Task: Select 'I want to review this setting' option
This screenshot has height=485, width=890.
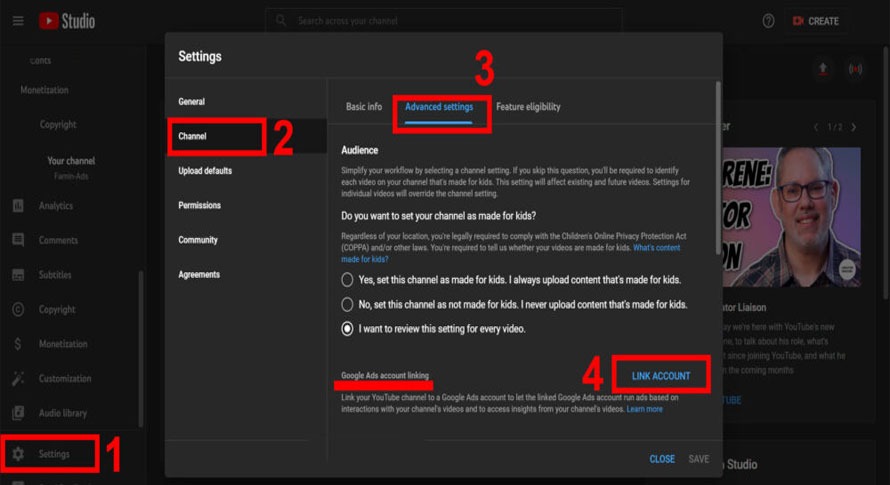Action: (x=347, y=329)
